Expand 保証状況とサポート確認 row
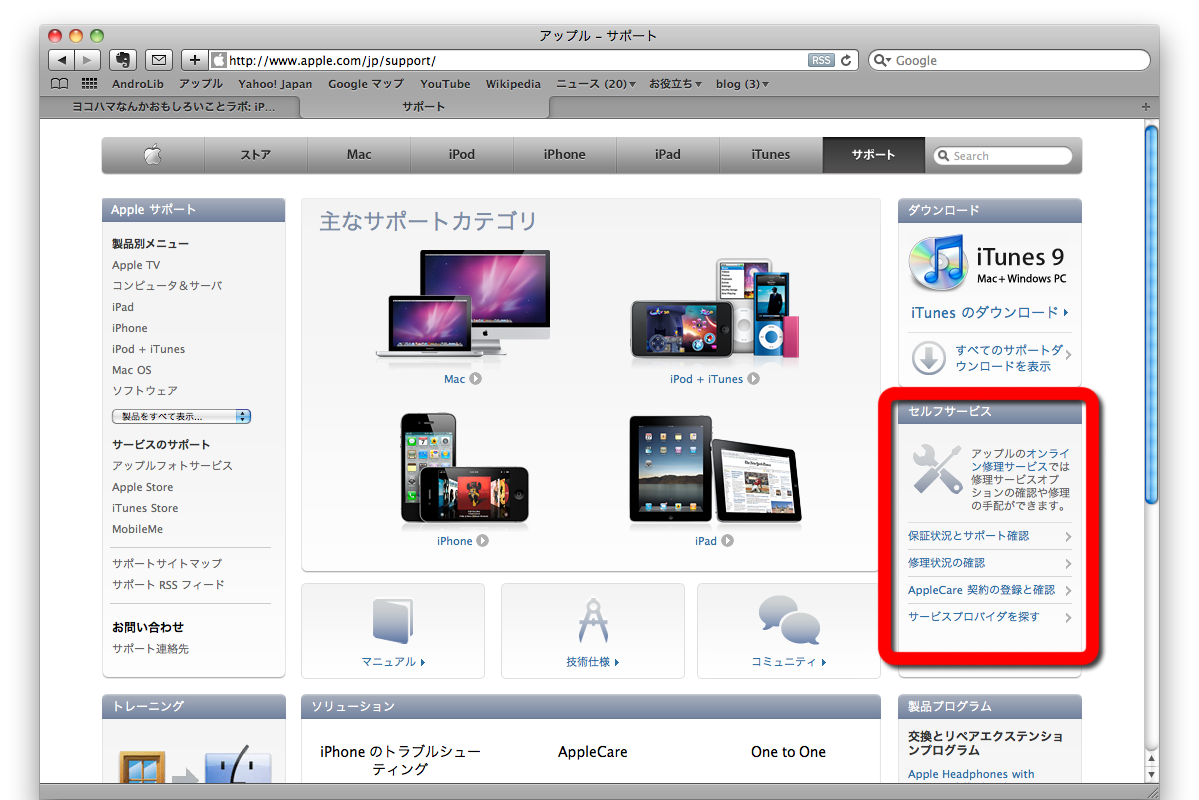1199x800 pixels. 989,536
